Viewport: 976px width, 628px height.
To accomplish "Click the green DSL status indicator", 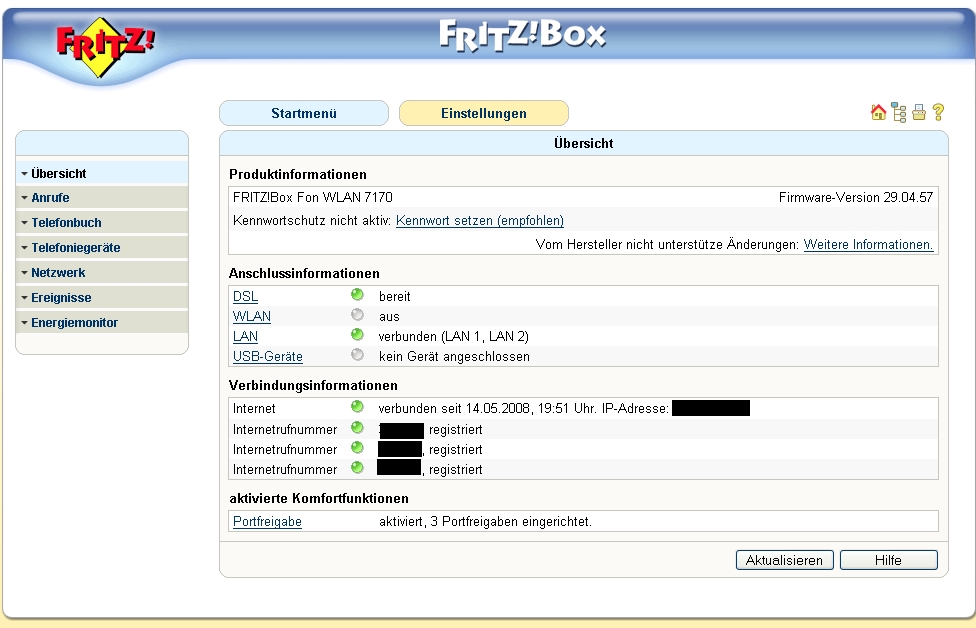I will [x=357, y=296].
